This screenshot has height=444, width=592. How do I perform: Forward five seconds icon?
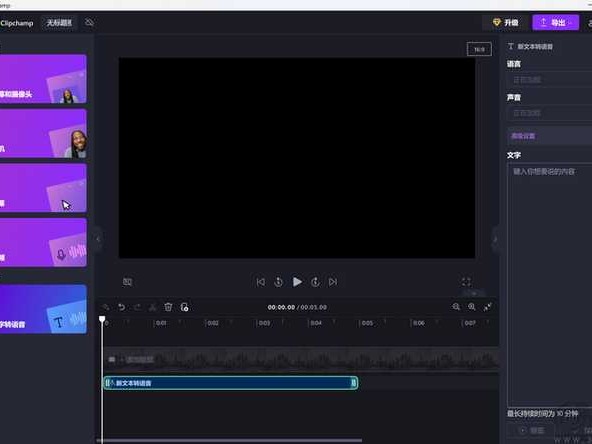pos(315,282)
